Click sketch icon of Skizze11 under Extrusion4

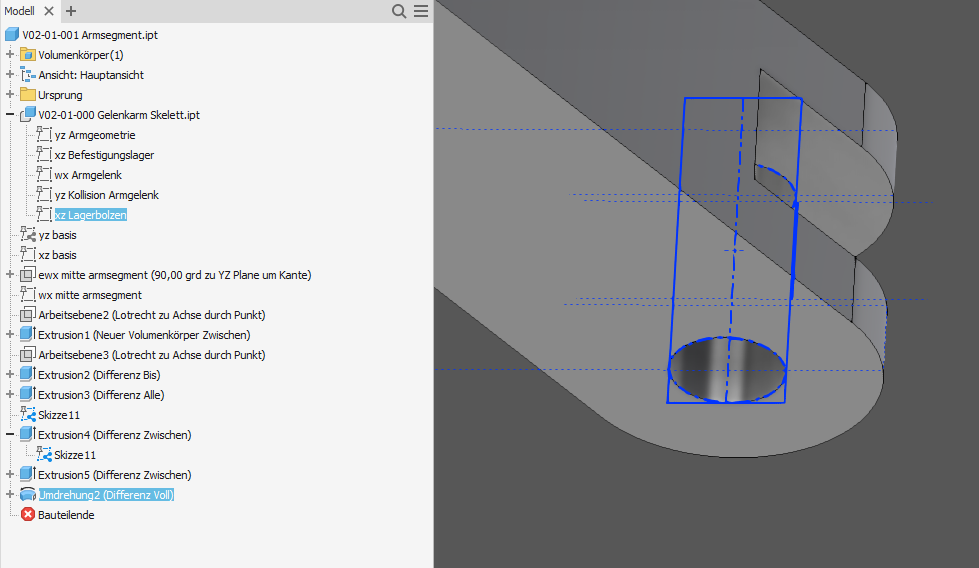click(x=44, y=454)
